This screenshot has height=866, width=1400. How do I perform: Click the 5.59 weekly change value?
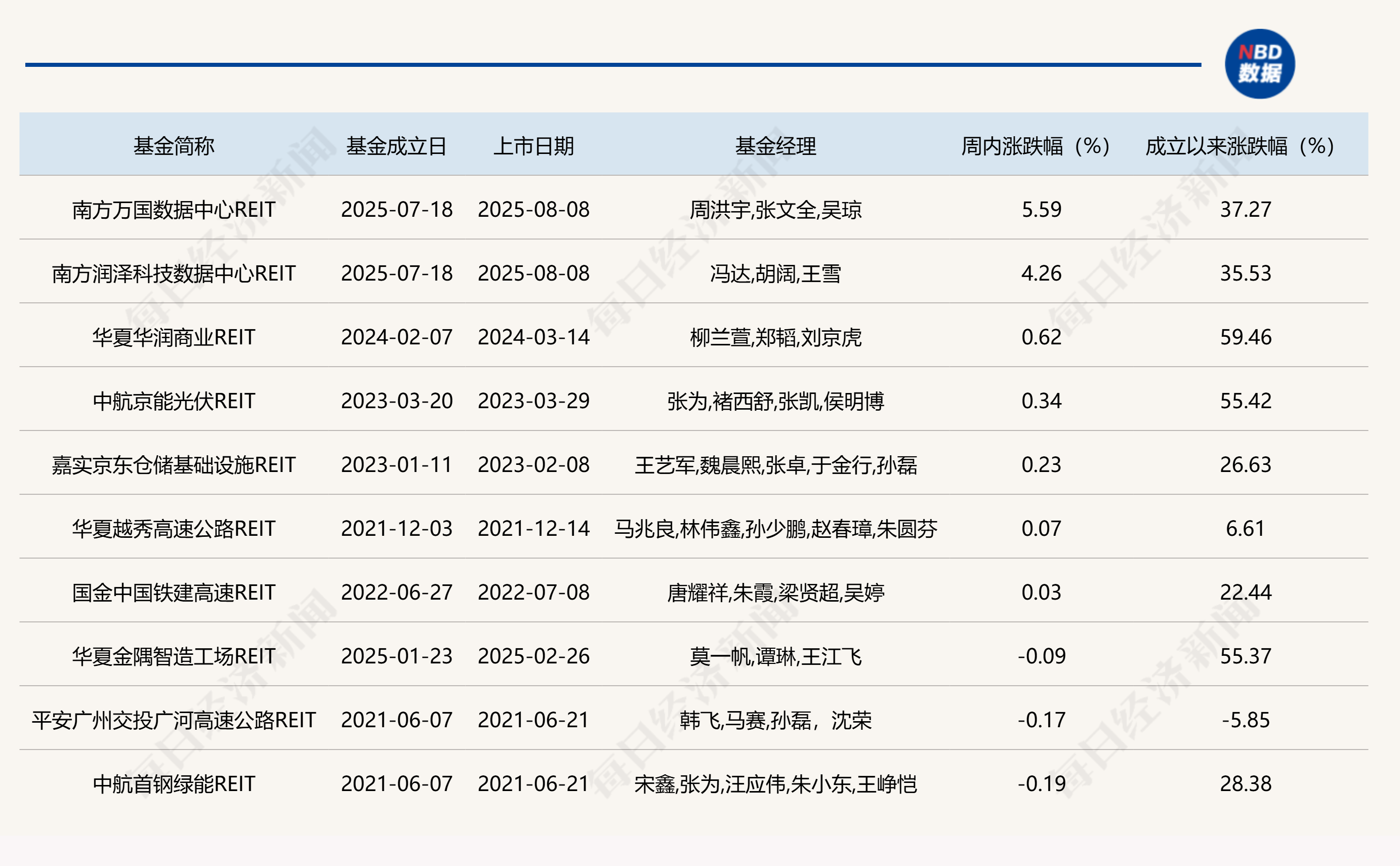pos(1041,210)
